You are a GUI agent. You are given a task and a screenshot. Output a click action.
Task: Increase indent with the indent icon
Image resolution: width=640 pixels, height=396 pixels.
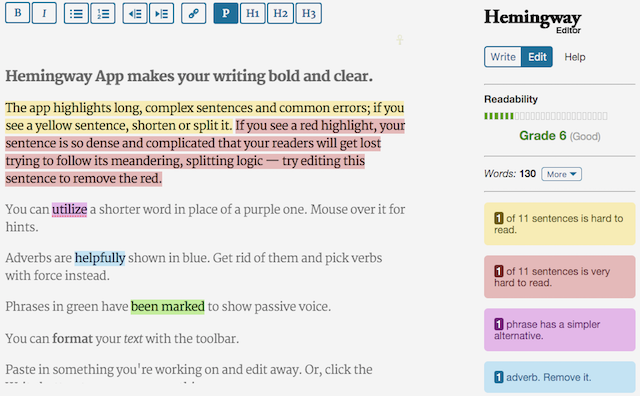[162, 13]
